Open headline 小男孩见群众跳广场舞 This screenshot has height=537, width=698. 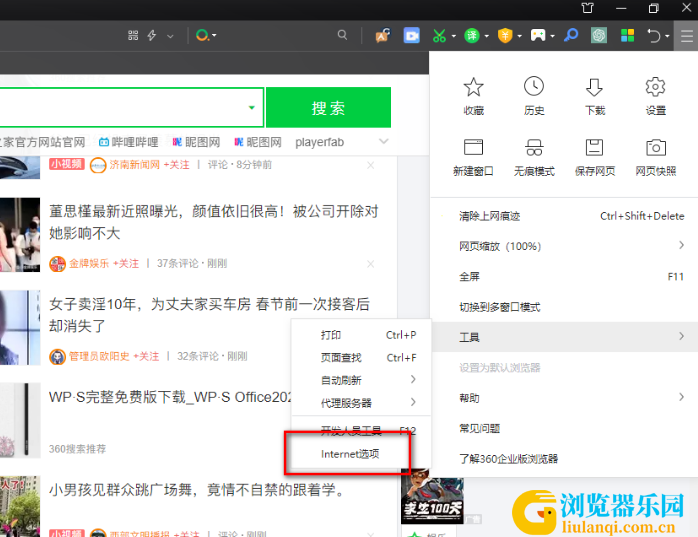pyautogui.click(x=197, y=490)
